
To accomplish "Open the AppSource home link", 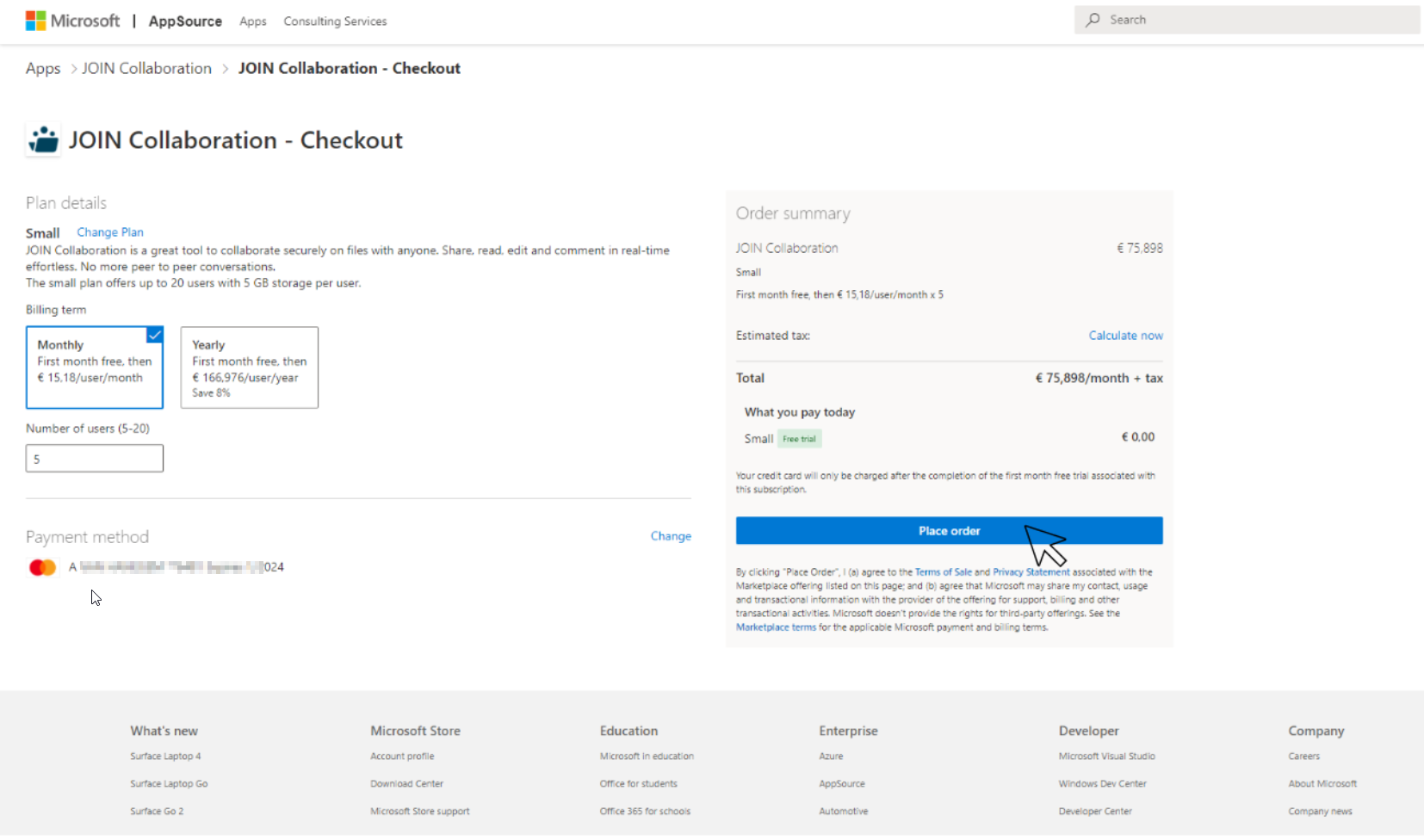I will click(x=185, y=21).
